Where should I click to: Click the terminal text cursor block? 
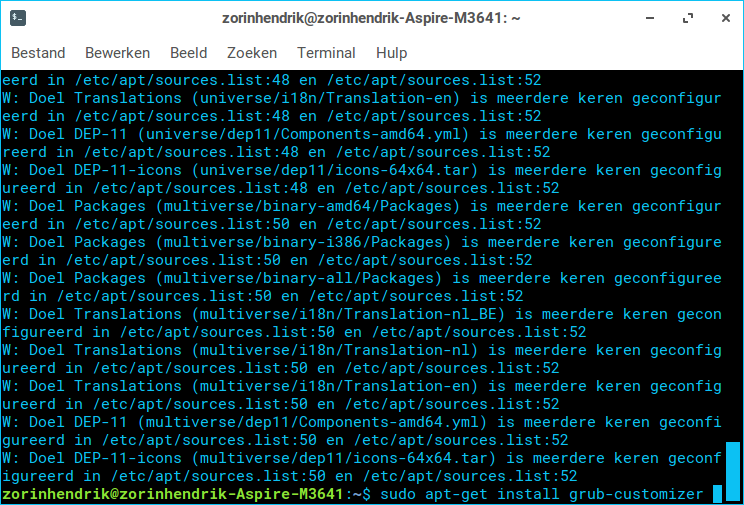point(717,494)
